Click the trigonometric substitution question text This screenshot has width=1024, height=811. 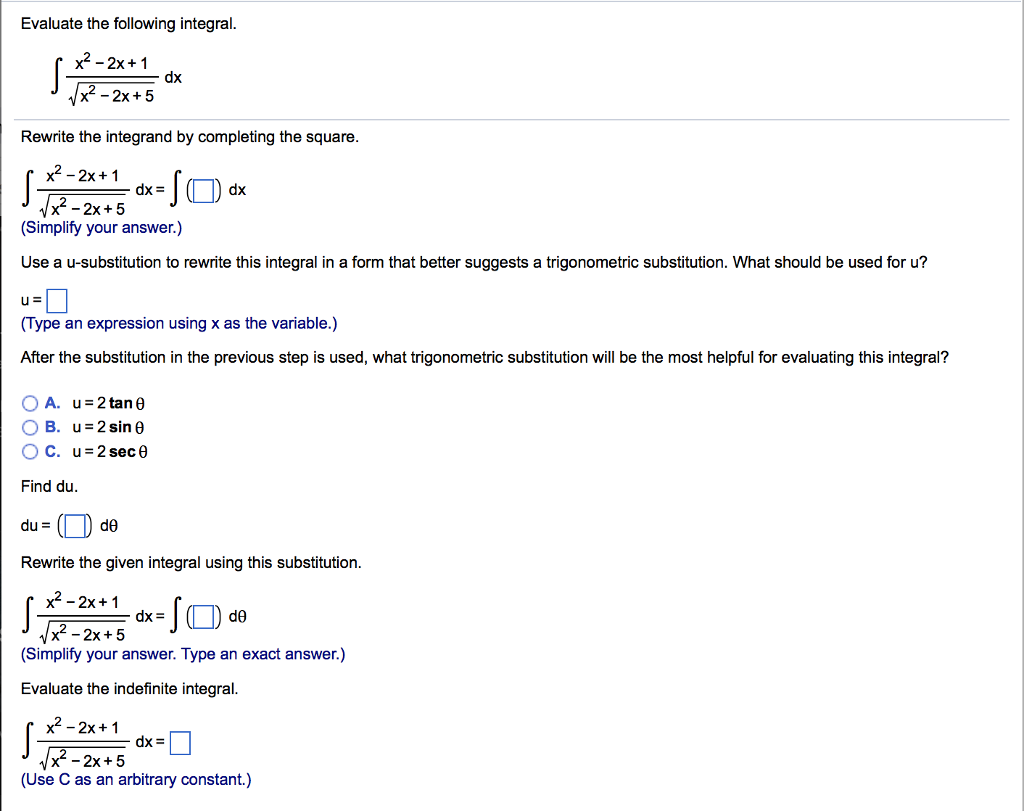pyautogui.click(x=484, y=357)
